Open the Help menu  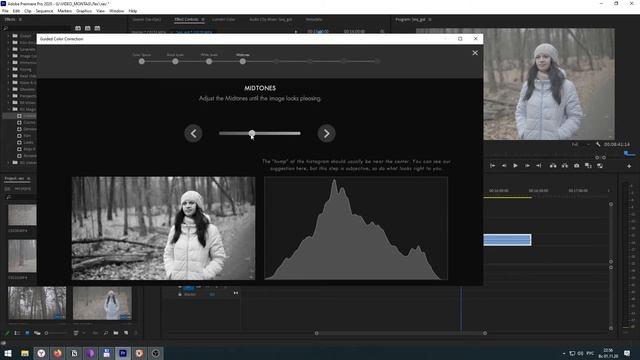[x=133, y=11]
